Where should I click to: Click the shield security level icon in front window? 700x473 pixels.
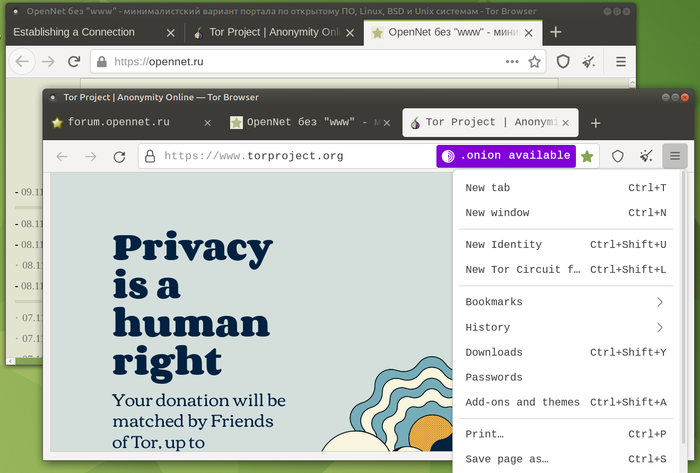[617, 156]
